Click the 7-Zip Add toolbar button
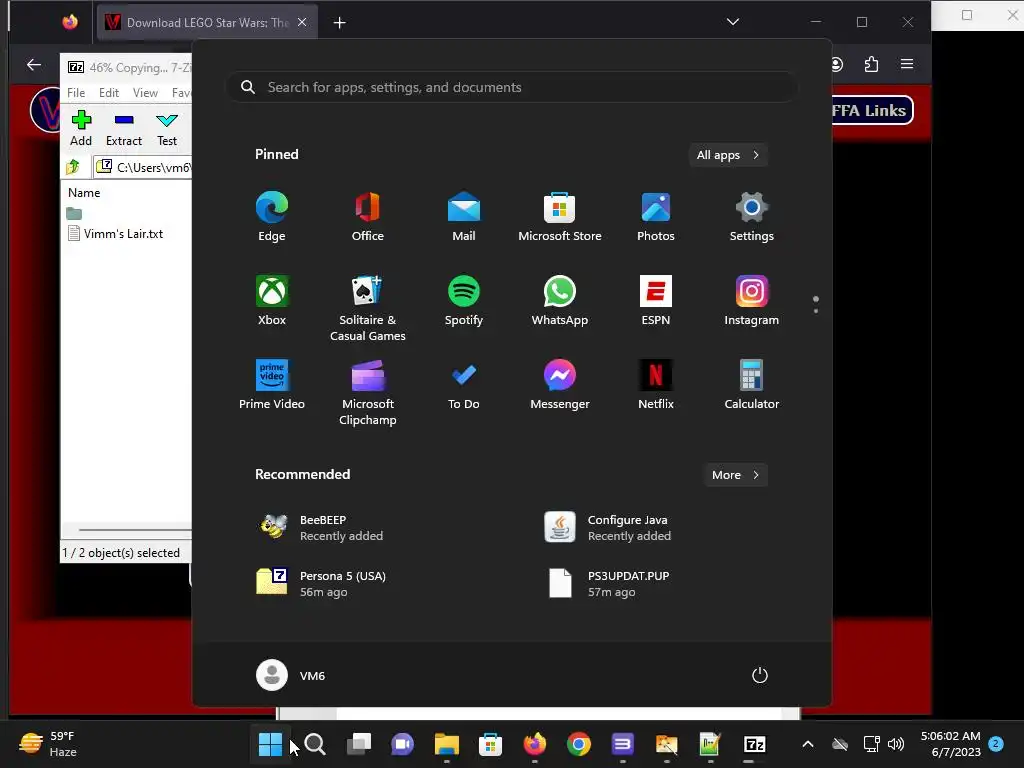Image resolution: width=1024 pixels, height=768 pixels. [x=81, y=129]
